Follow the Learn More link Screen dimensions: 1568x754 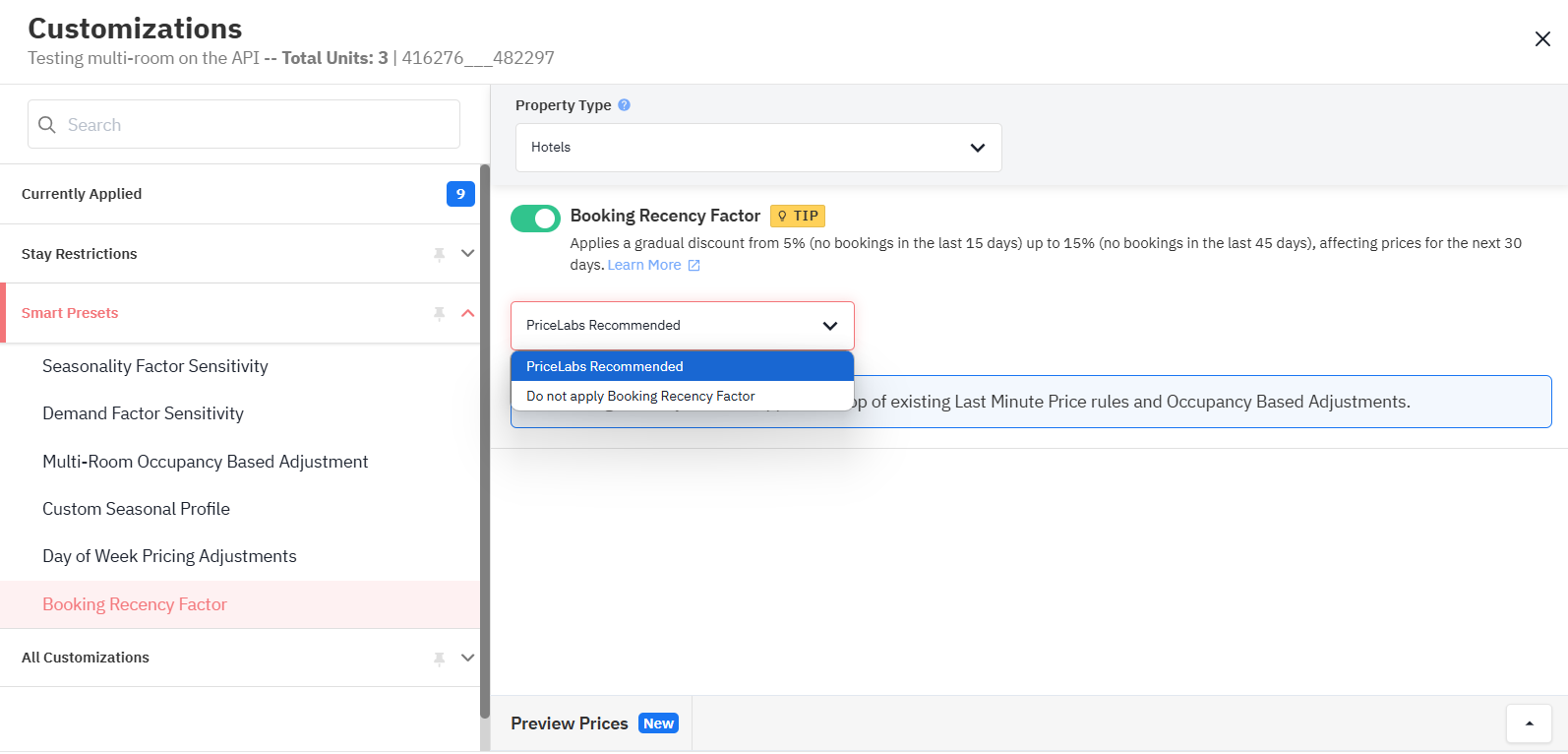pyautogui.click(x=644, y=265)
